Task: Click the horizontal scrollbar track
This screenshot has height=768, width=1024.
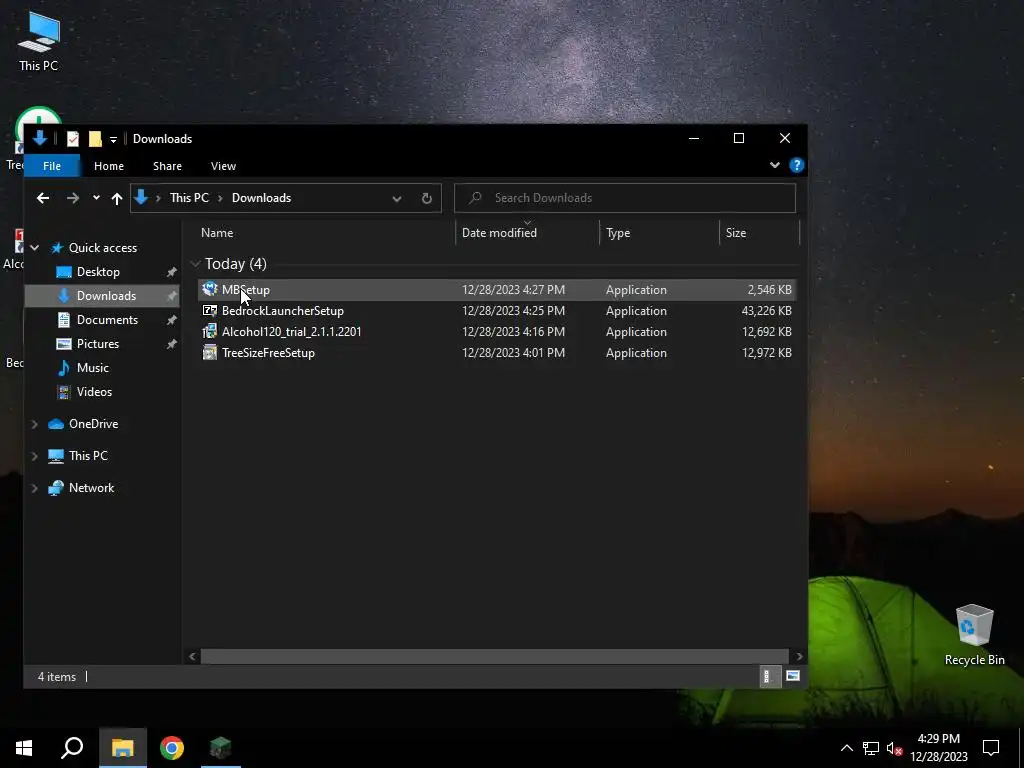Action: point(494,656)
